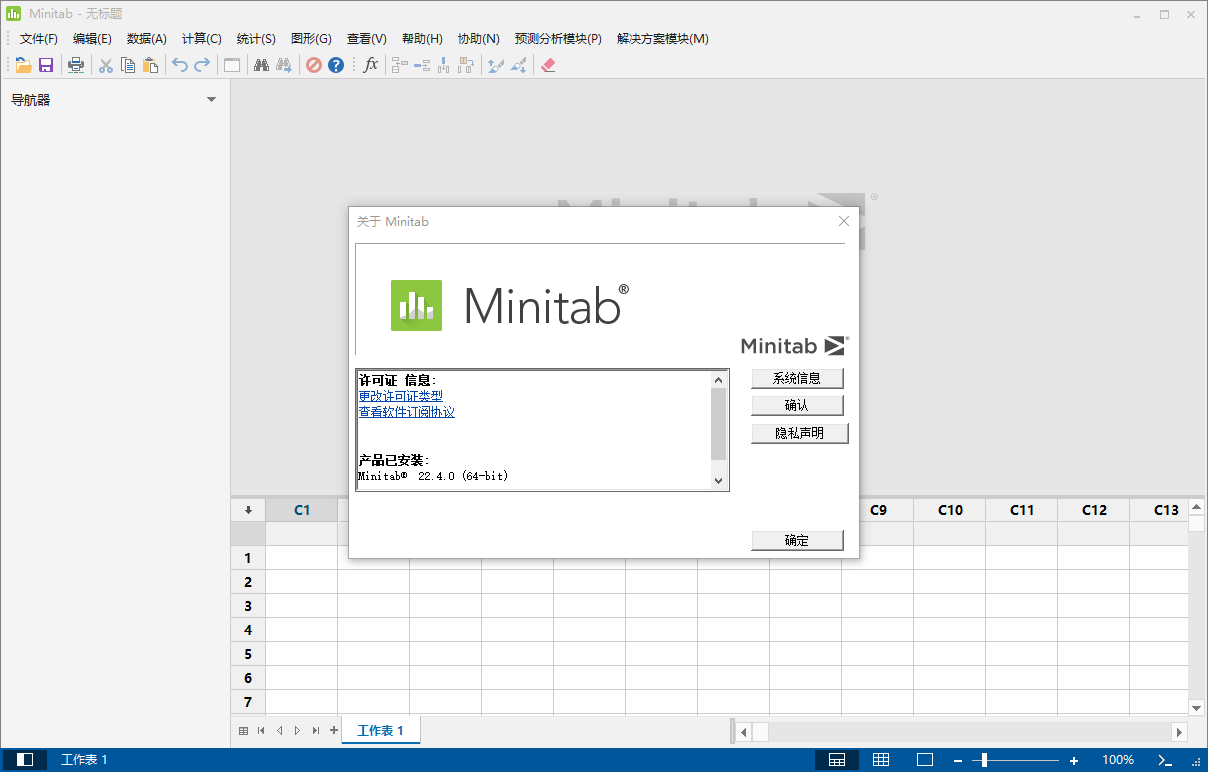Screen dimensions: 1208x772
Task: Click the 系统信息 button
Action: click(797, 379)
